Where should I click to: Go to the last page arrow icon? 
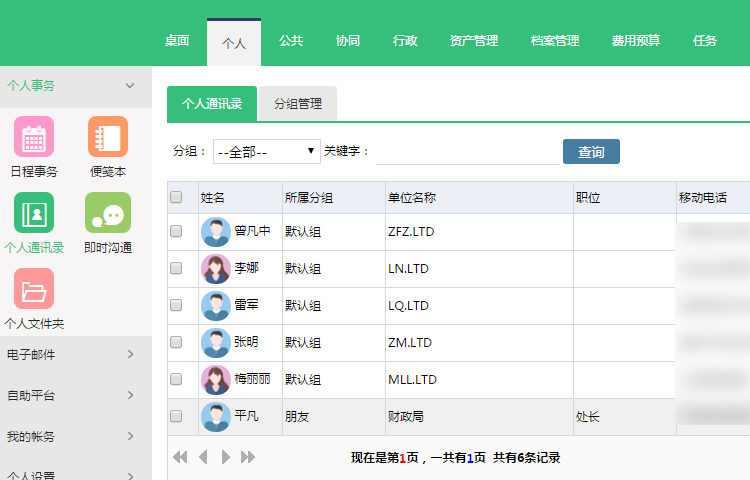point(248,457)
